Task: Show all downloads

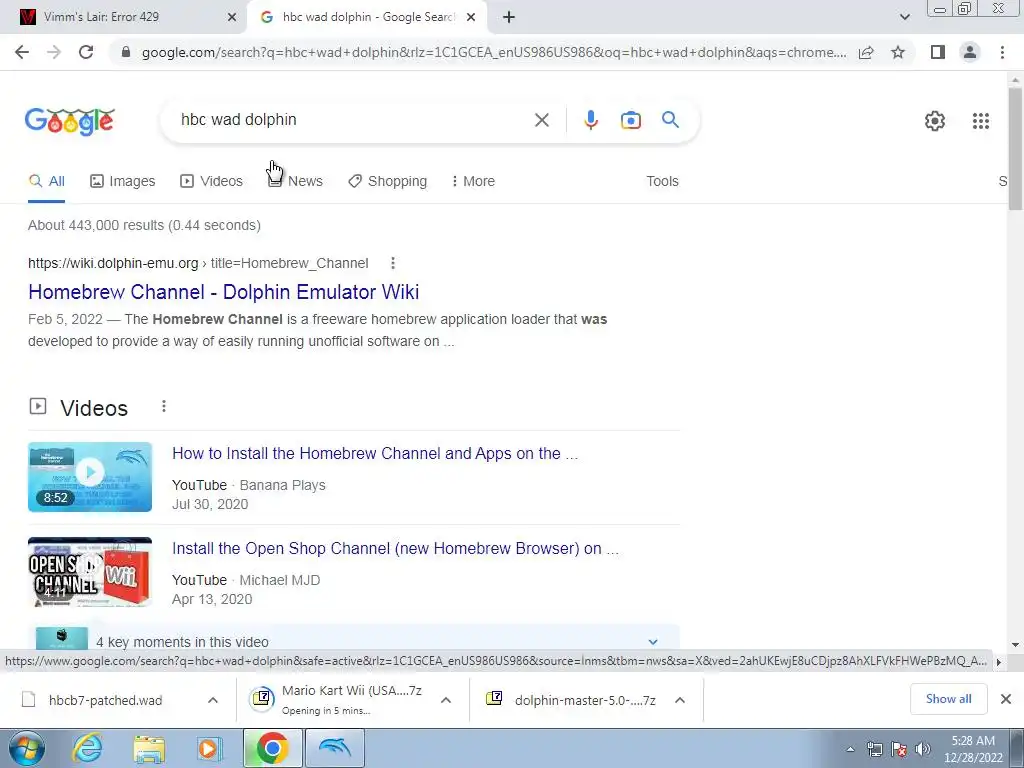Action: pyautogui.click(x=948, y=699)
